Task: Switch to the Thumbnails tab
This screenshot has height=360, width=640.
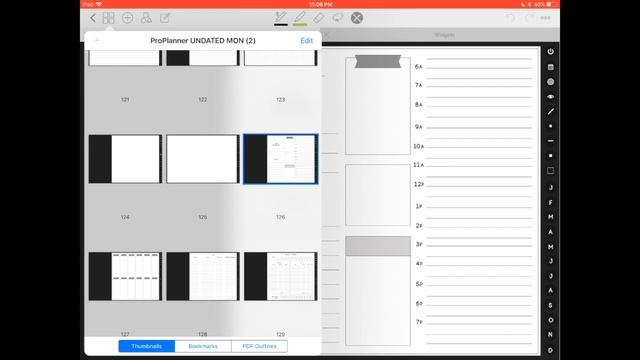Action: pos(147,346)
